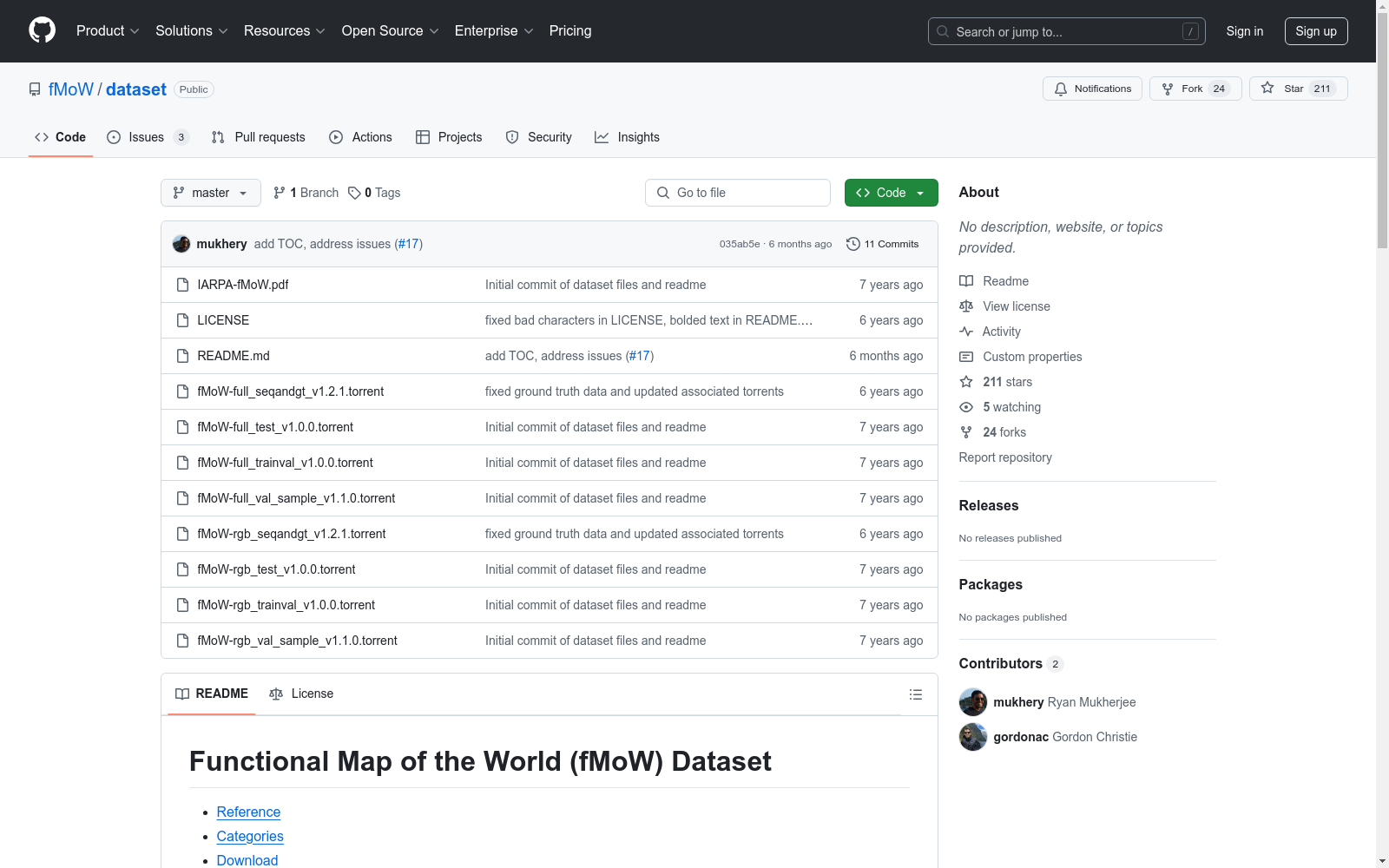Click fork icon beside 24 forks

tap(966, 432)
